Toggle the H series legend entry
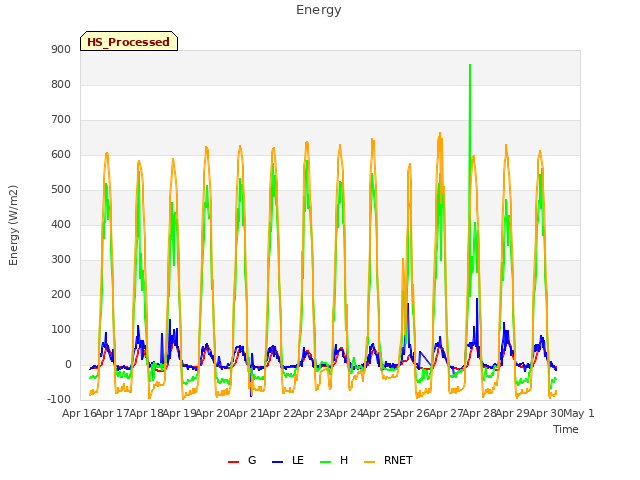 (x=334, y=460)
